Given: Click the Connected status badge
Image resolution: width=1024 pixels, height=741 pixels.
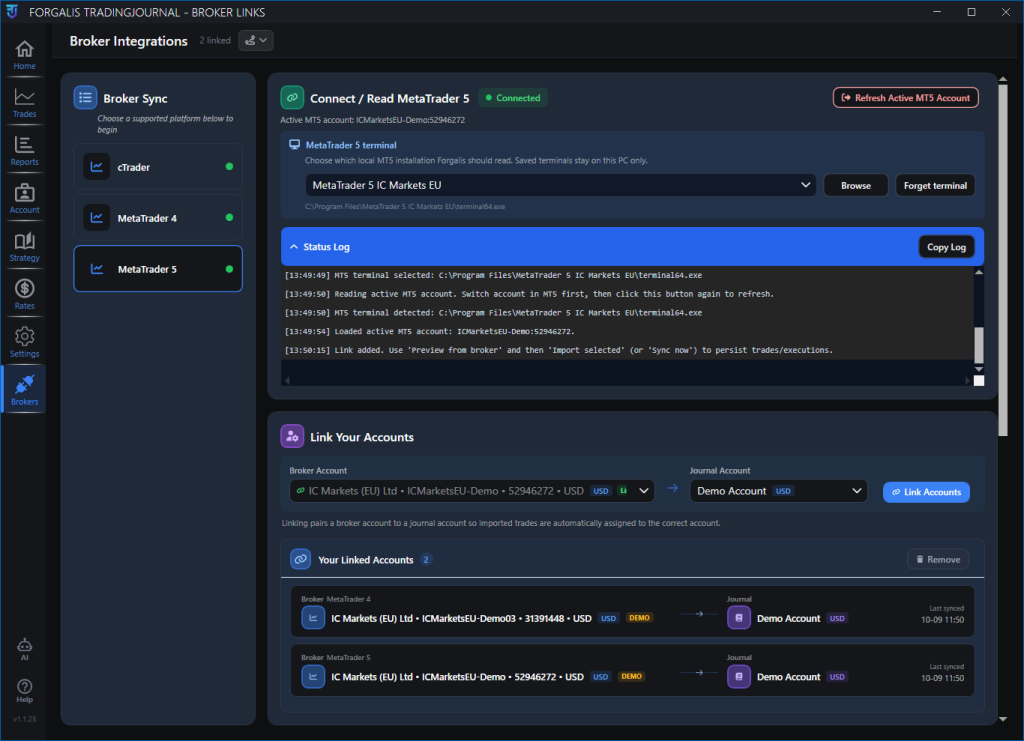Looking at the screenshot, I should (x=513, y=98).
